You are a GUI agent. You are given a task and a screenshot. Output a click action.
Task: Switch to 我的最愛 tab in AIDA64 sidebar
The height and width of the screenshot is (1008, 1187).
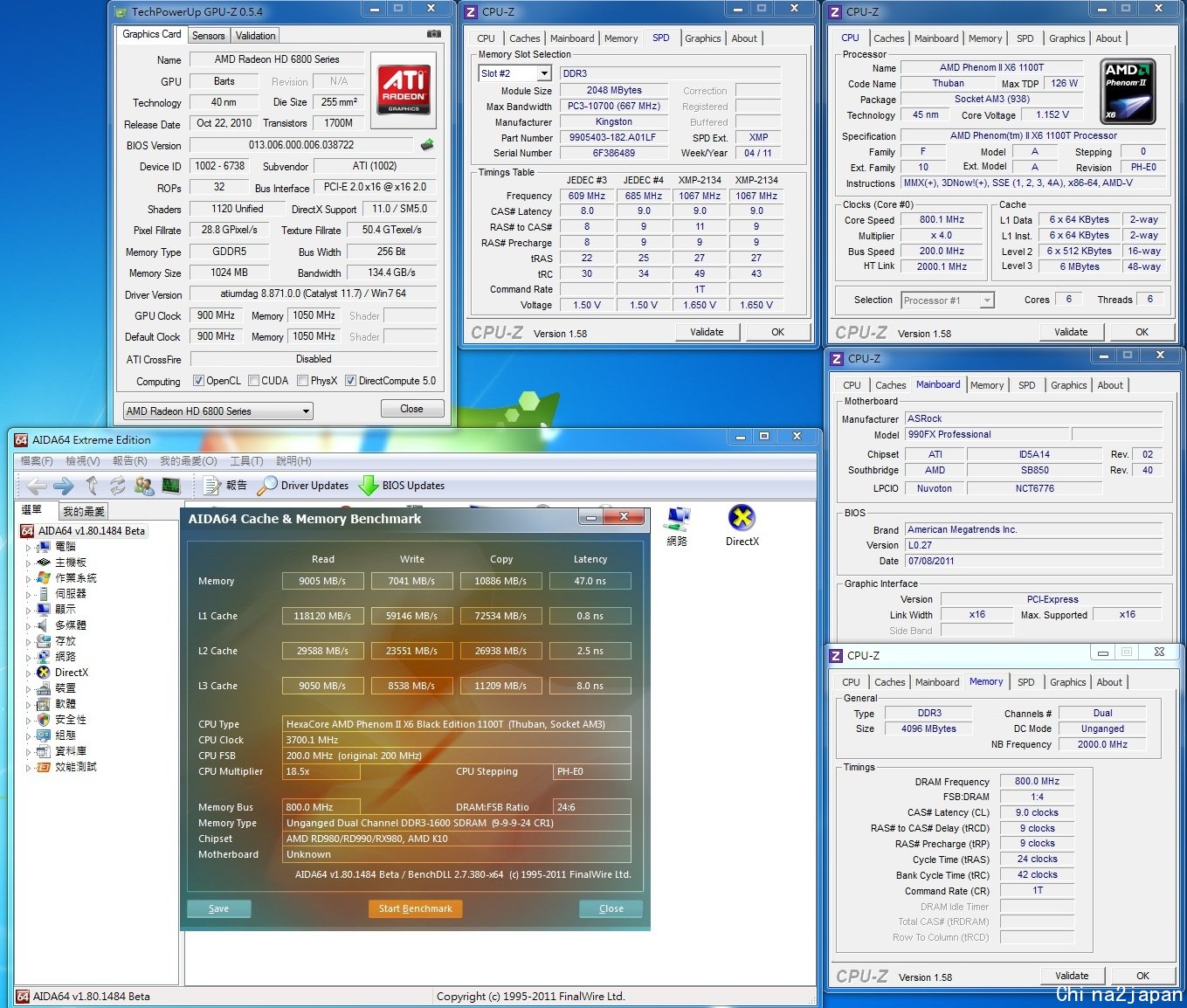(x=84, y=511)
